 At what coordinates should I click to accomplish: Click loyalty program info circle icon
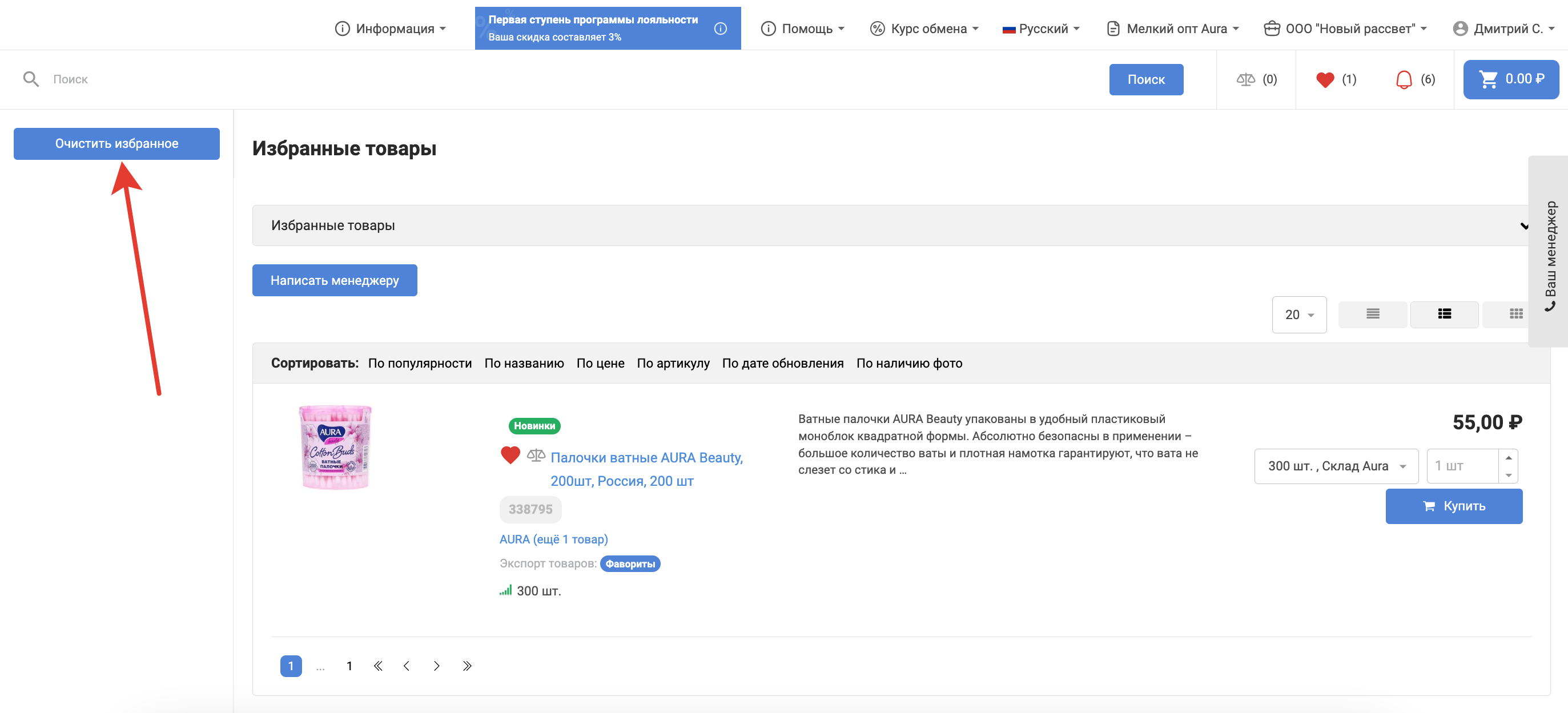720,29
